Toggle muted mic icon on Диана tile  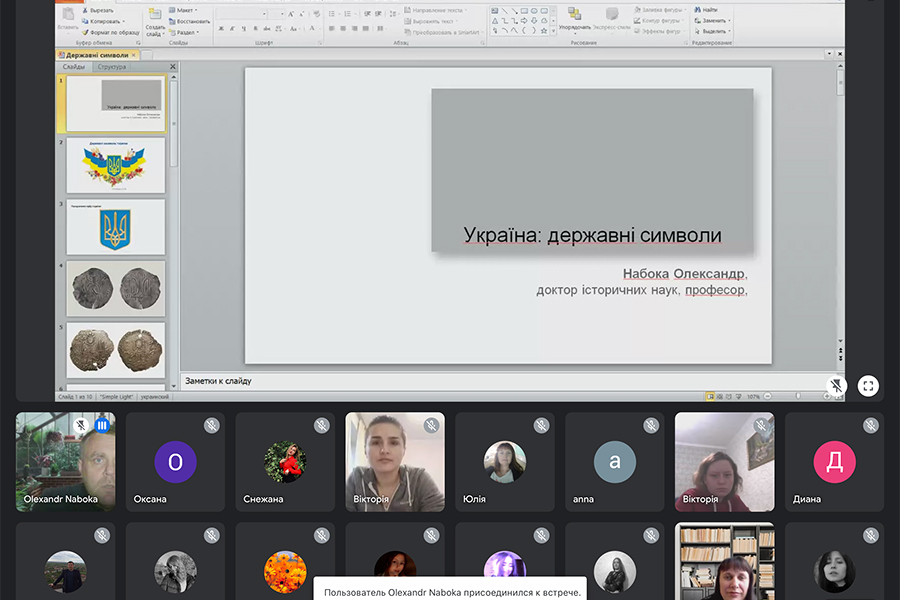(871, 426)
